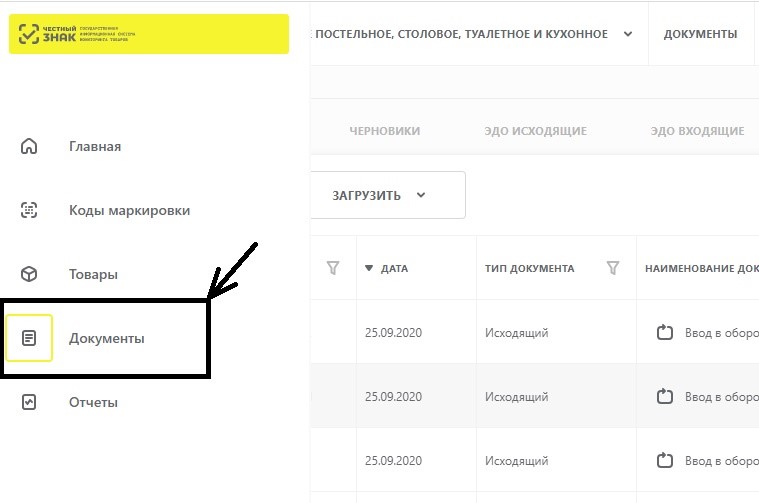Click the filter icon left of ДАТА

coord(333,268)
